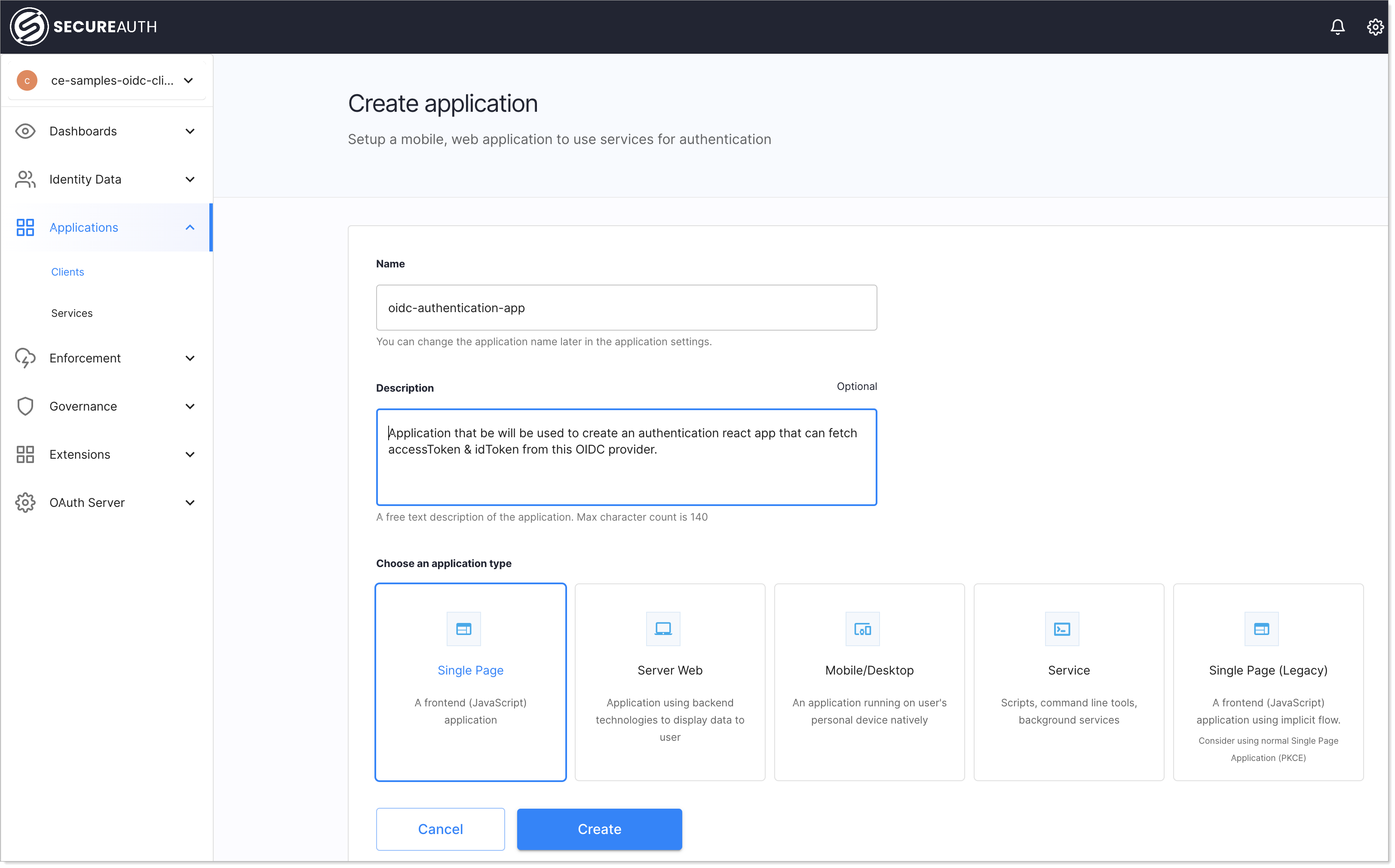Click the 'Choose an application type' label
The width and height of the screenshot is (1395, 868).
coord(444,564)
